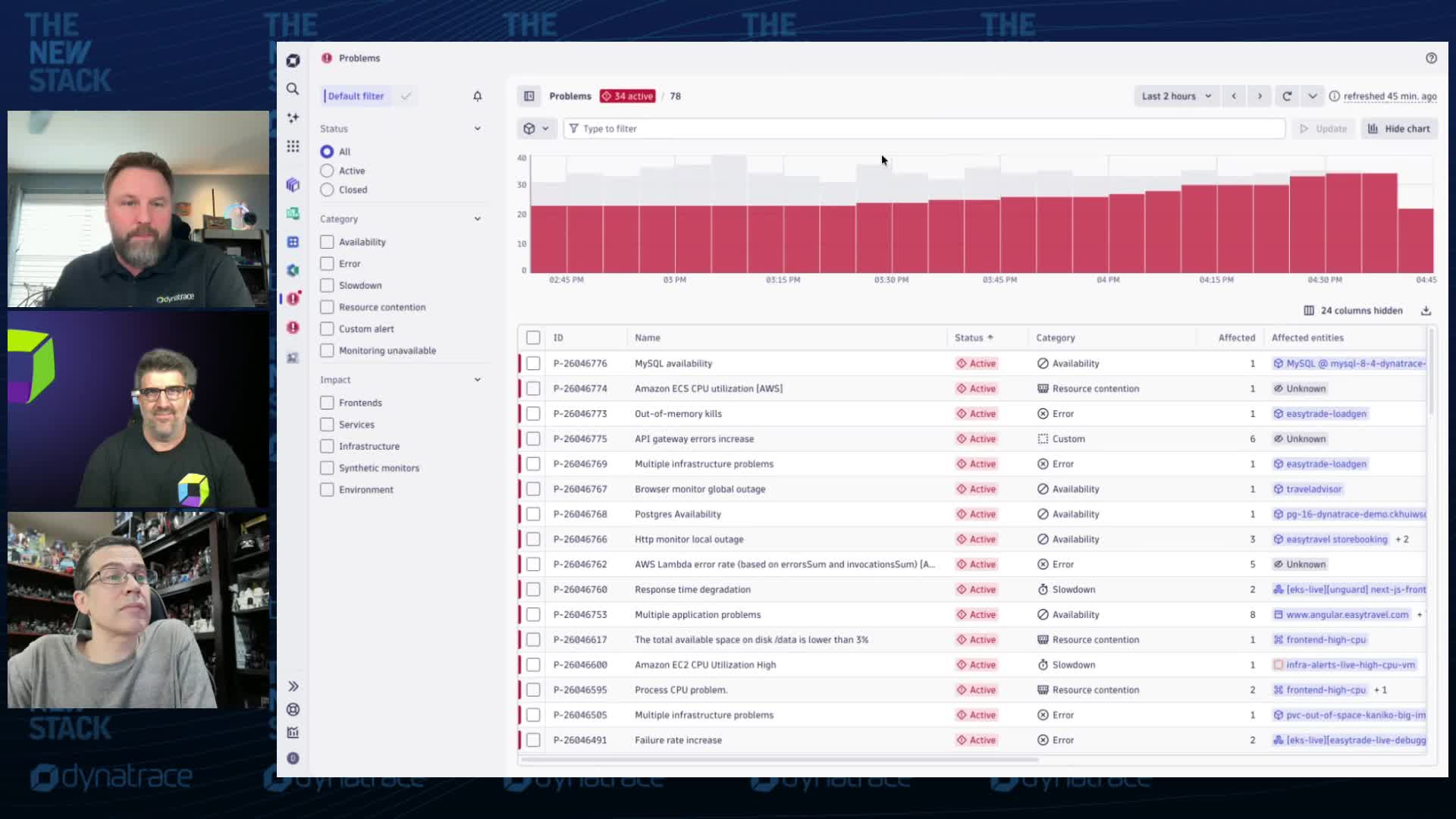
Task: Open the traveladvisor entity link
Action: click(1308, 489)
